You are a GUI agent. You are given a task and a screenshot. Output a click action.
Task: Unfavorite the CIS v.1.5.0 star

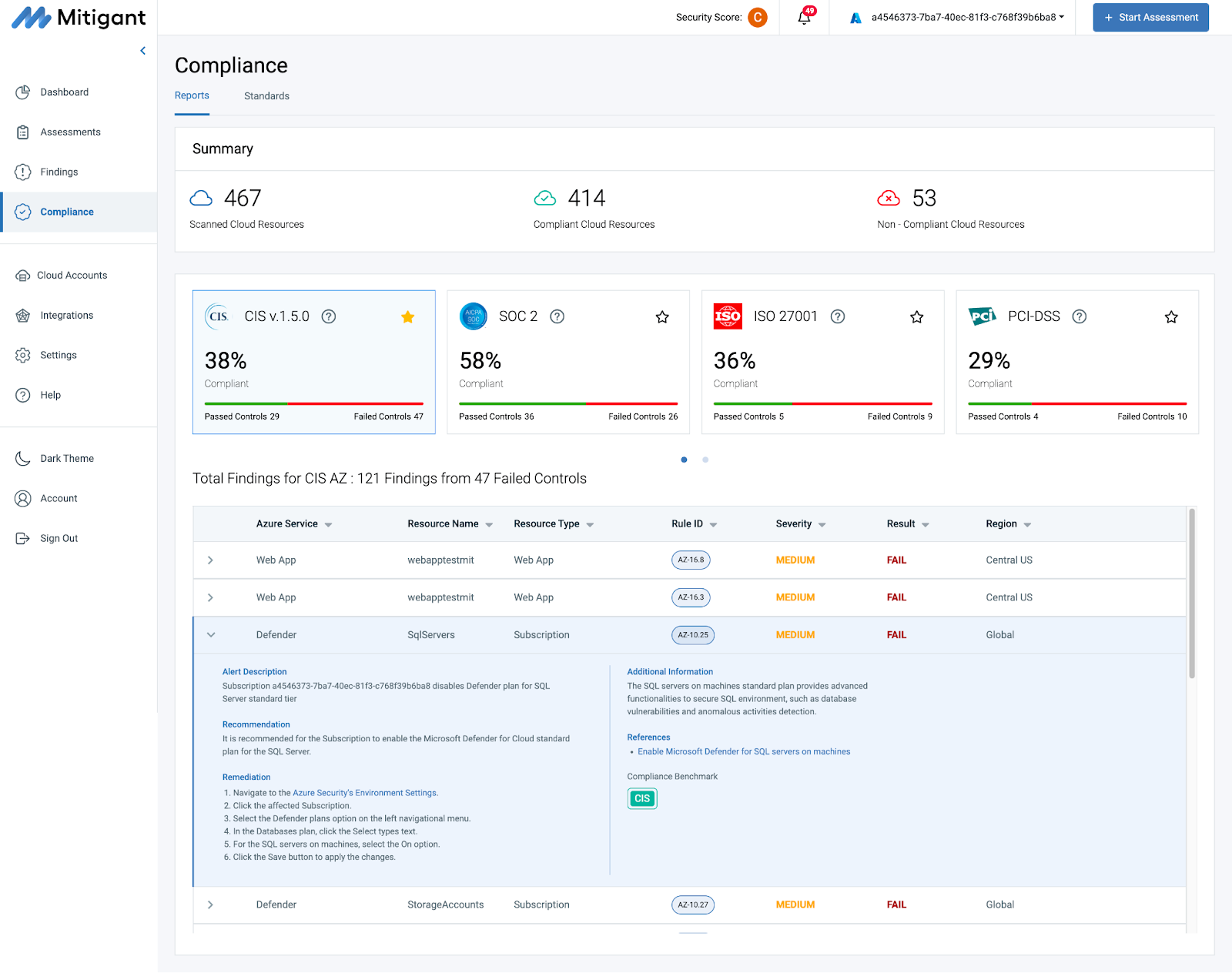407,317
